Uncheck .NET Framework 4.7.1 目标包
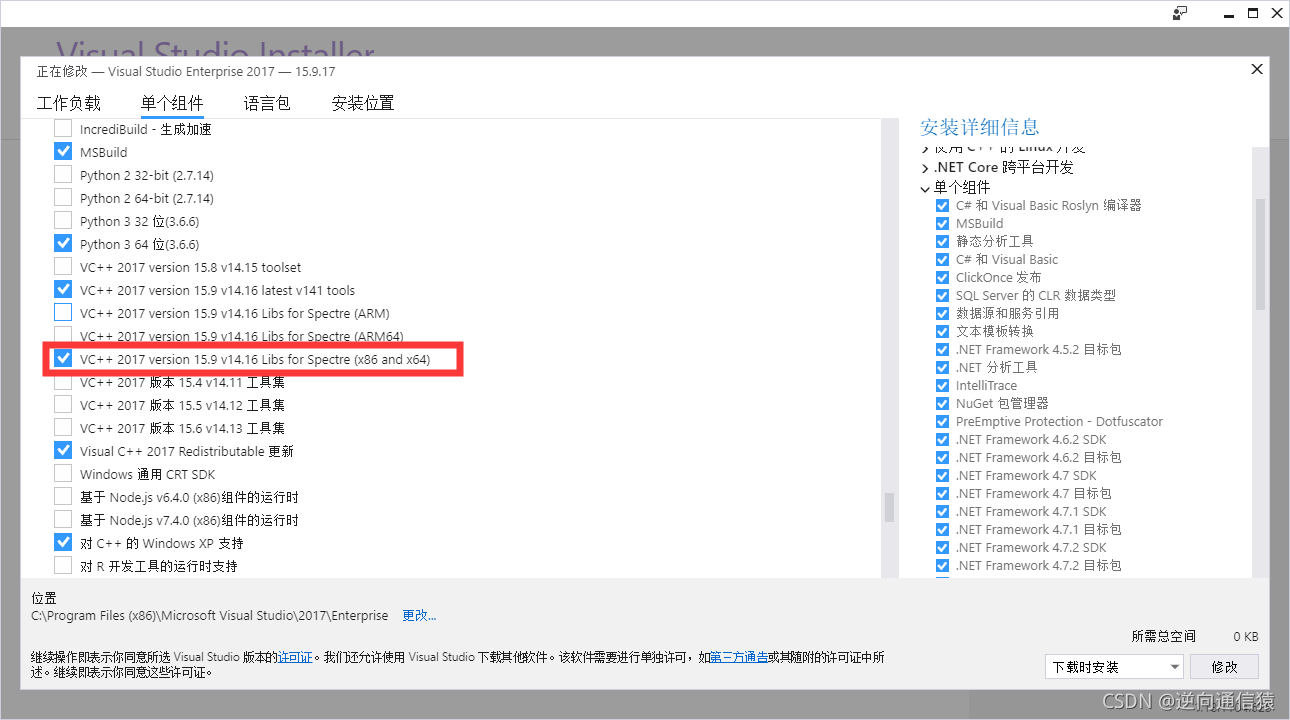Viewport: 1290px width, 720px height. tap(942, 529)
